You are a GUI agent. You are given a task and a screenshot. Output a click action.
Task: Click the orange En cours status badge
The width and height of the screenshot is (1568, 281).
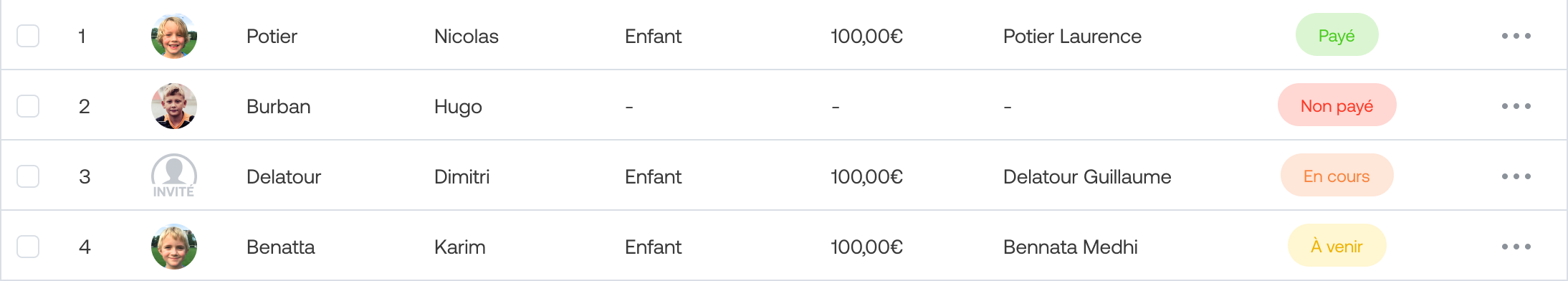pyautogui.click(x=1337, y=176)
